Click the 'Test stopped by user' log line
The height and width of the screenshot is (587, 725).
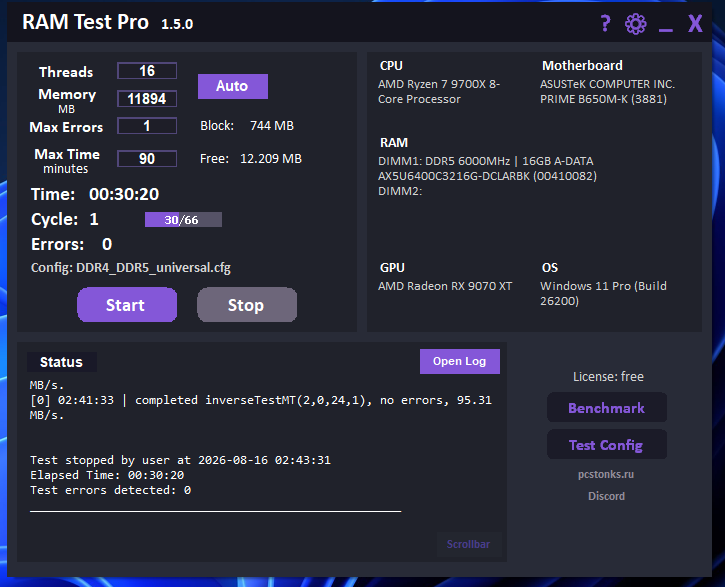180,460
